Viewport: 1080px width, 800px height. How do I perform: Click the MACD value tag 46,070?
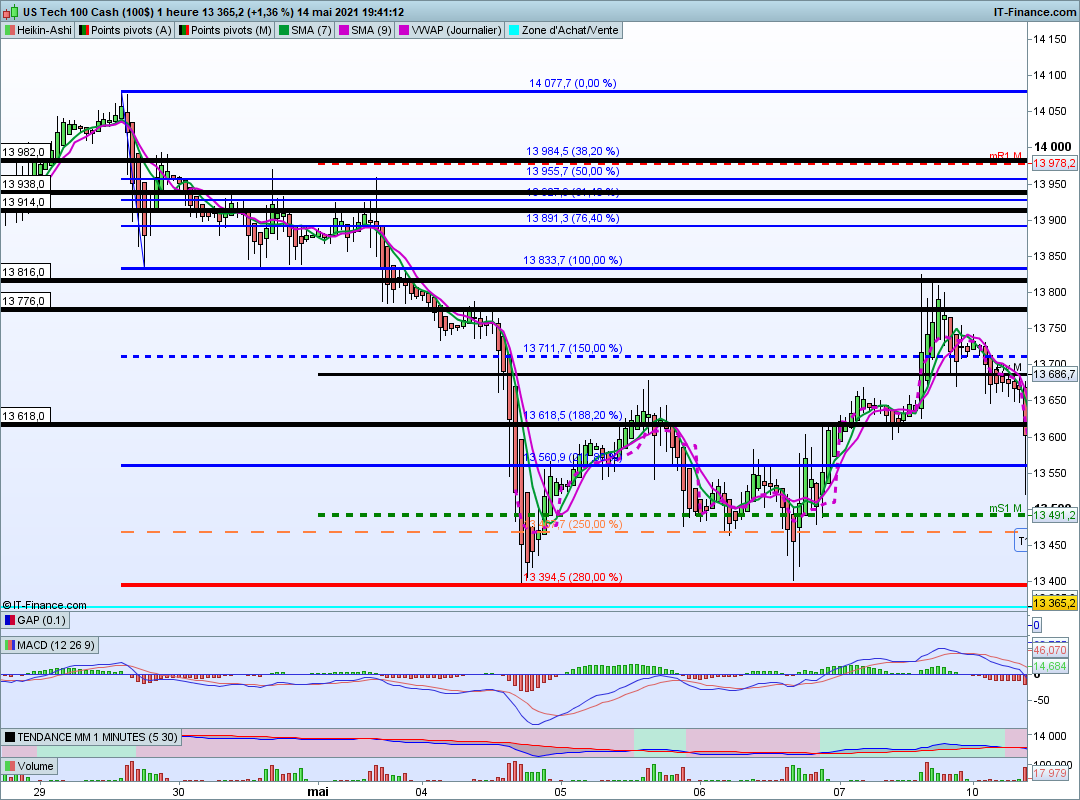1050,650
